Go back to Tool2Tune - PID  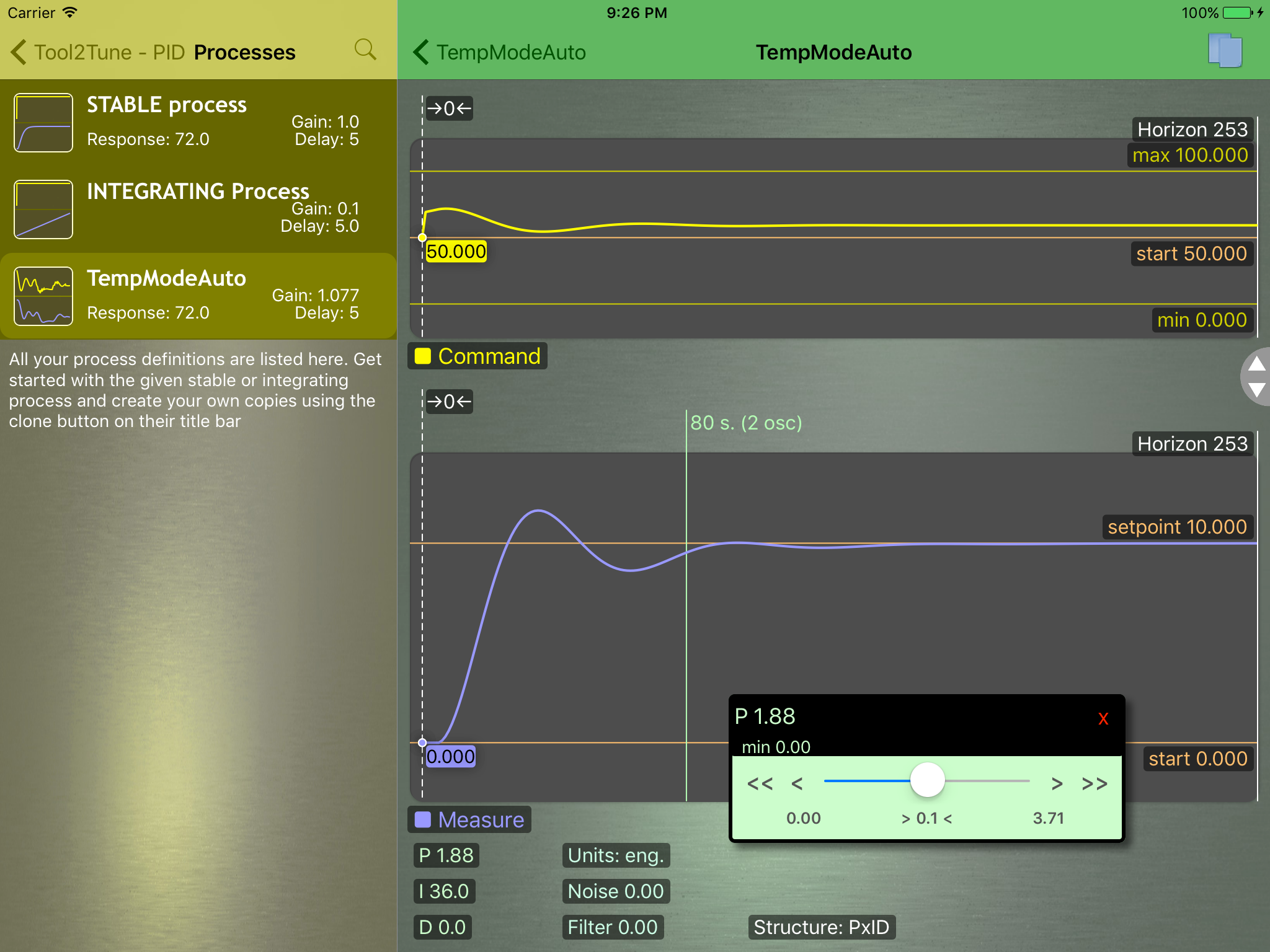97,52
